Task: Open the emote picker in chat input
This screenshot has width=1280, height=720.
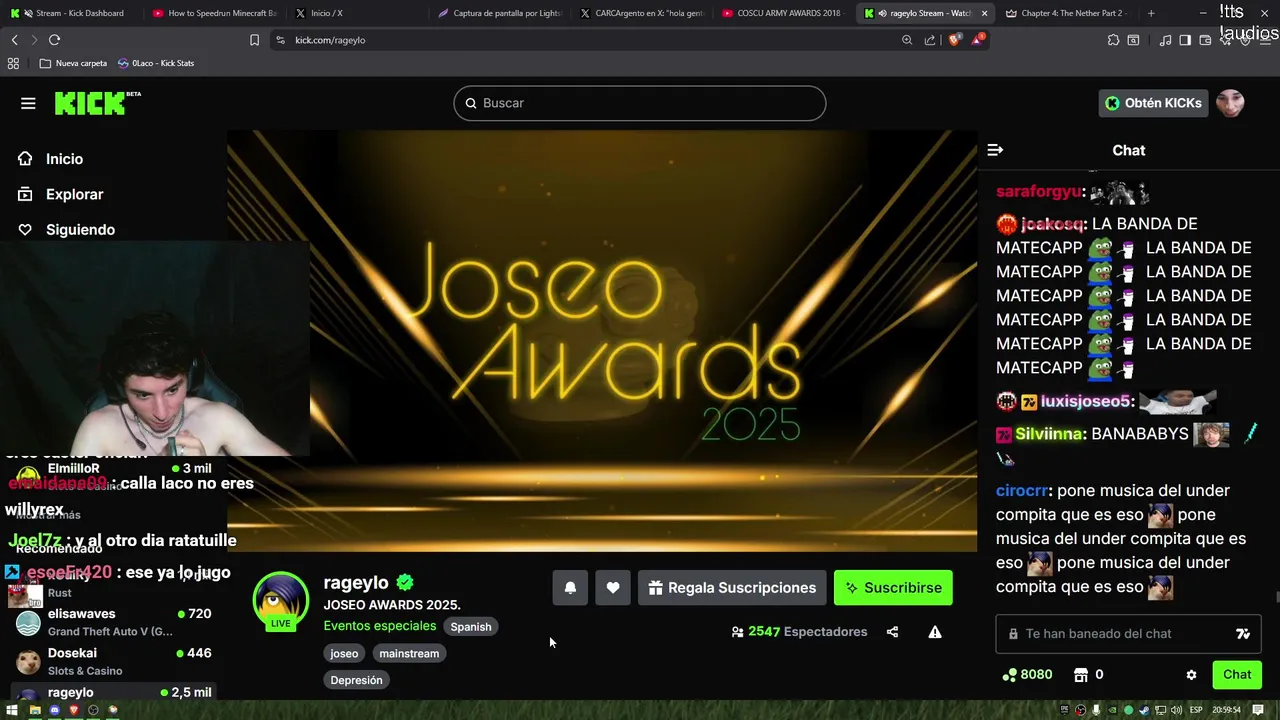Action: (1243, 634)
